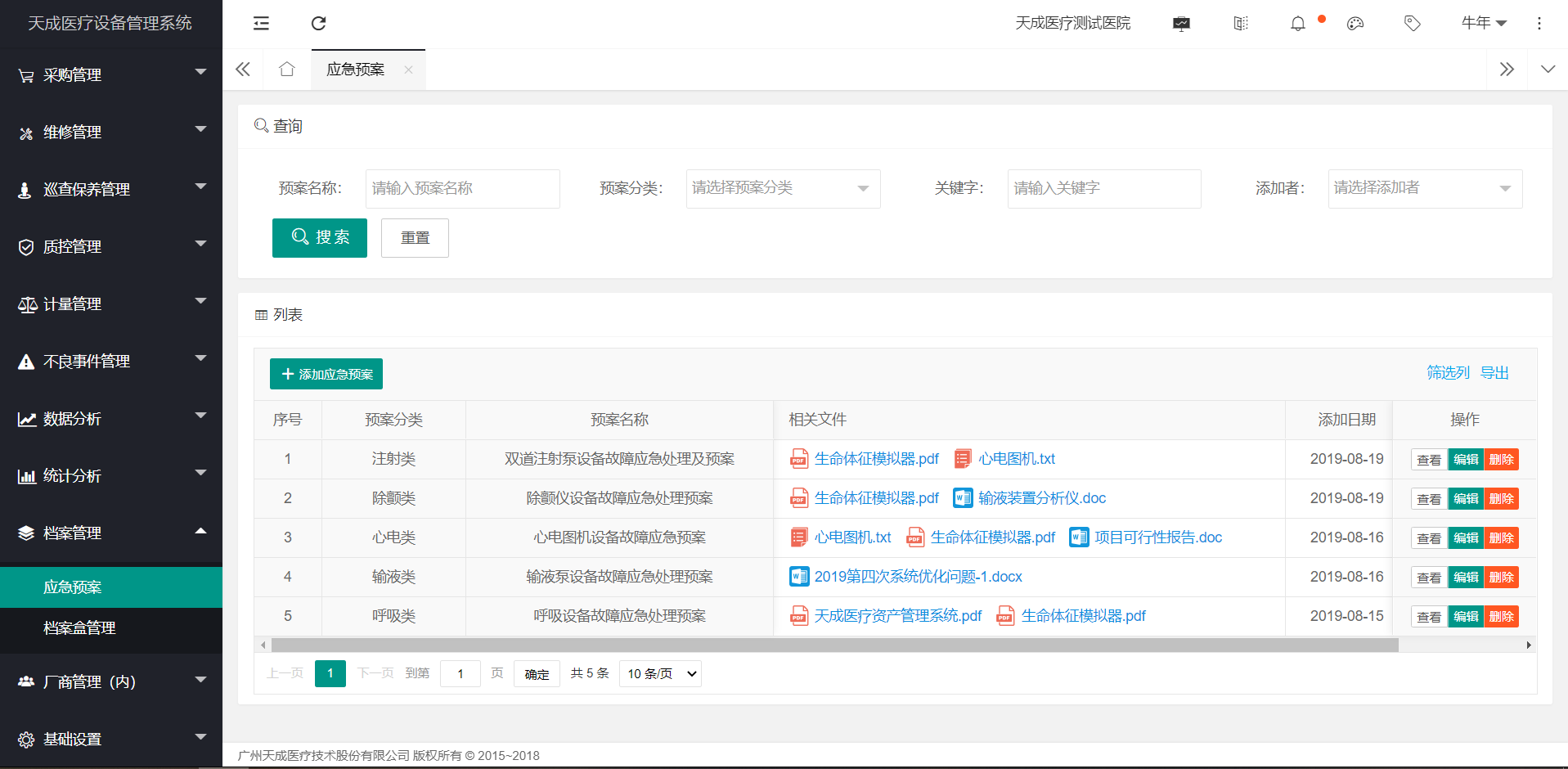Click the document layout icon in header
The height and width of the screenshot is (769, 1568).
[x=1241, y=24]
